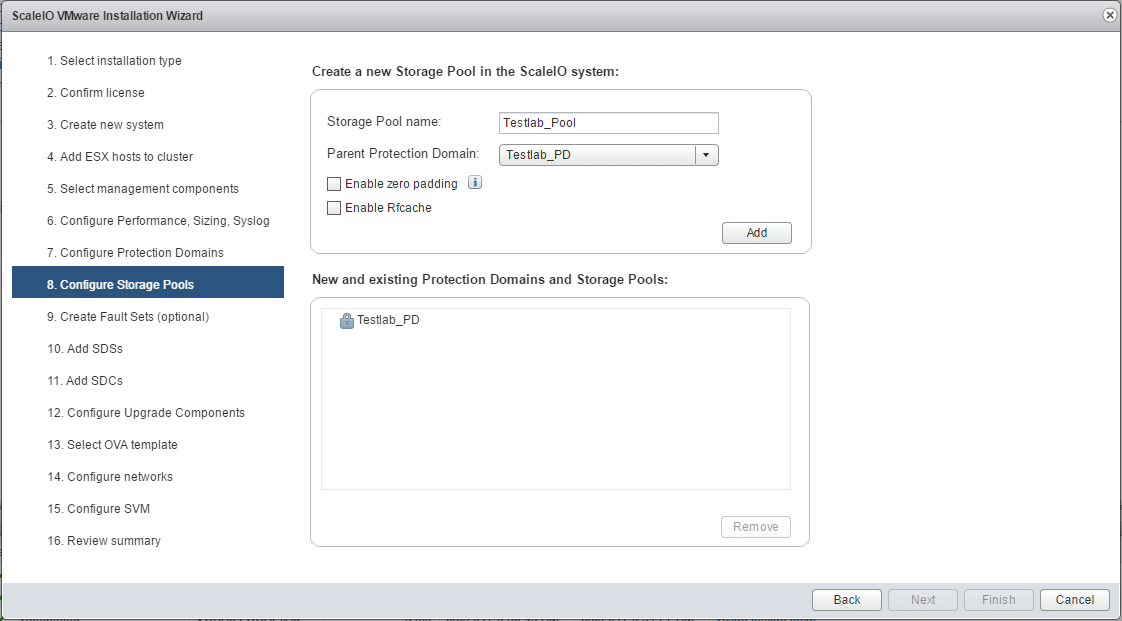Go to step 14 Configure networks

click(110, 477)
